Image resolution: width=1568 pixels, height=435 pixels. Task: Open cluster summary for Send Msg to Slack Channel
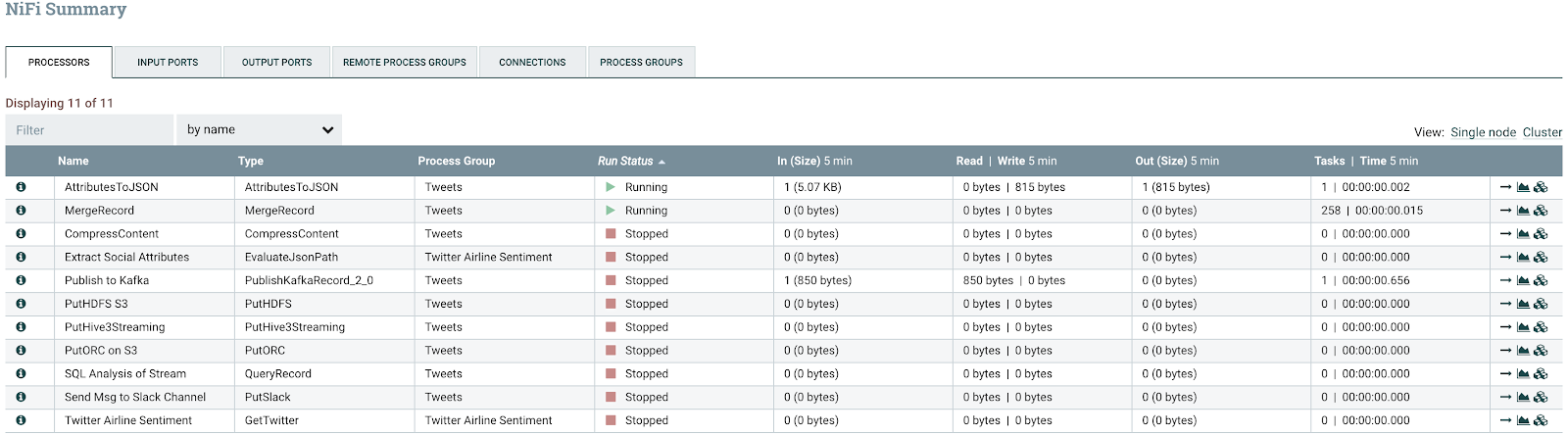[1541, 397]
